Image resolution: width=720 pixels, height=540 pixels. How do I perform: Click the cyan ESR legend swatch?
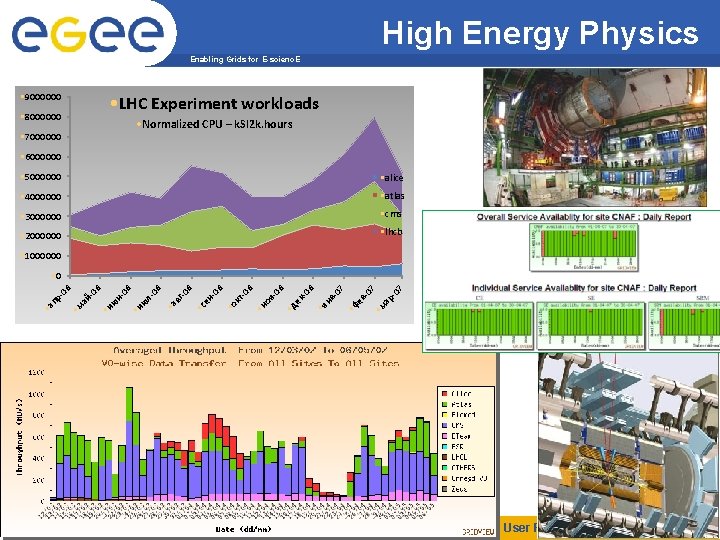coord(444,446)
